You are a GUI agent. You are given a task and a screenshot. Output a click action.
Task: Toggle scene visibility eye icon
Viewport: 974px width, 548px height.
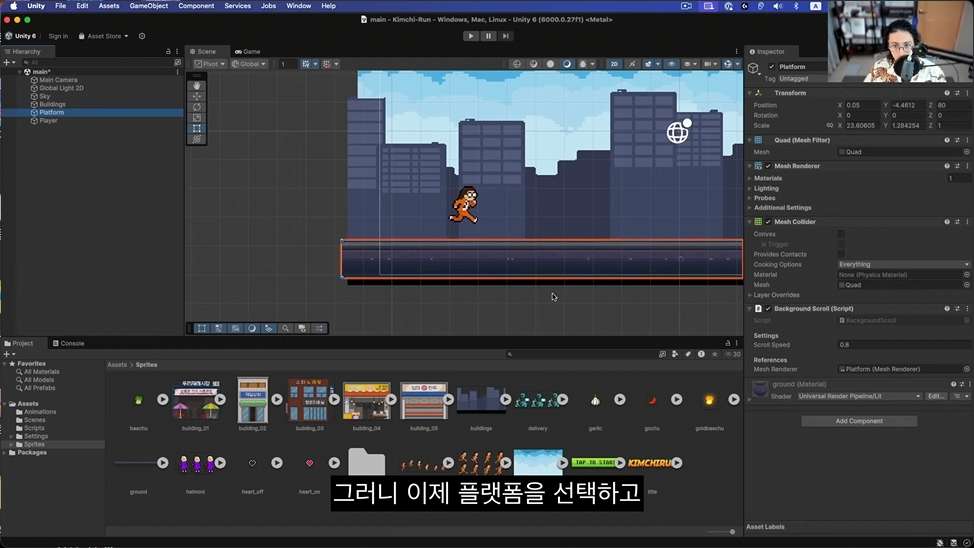point(671,64)
